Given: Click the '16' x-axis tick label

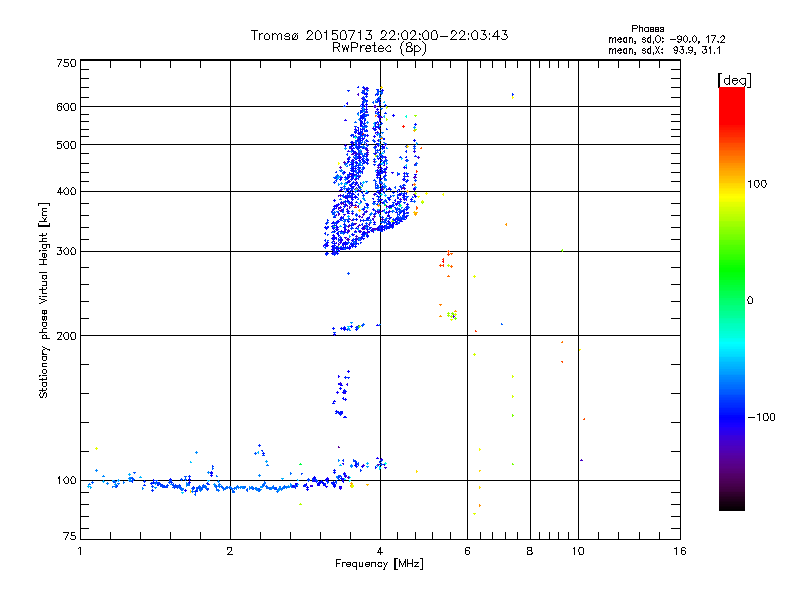Looking at the screenshot, I should pyautogui.click(x=680, y=551).
